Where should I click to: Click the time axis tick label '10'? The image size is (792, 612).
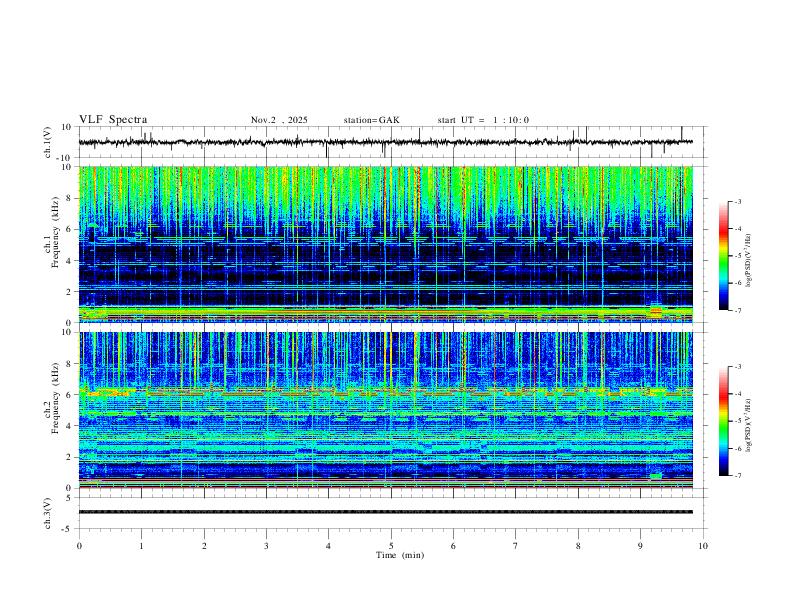pyautogui.click(x=703, y=546)
